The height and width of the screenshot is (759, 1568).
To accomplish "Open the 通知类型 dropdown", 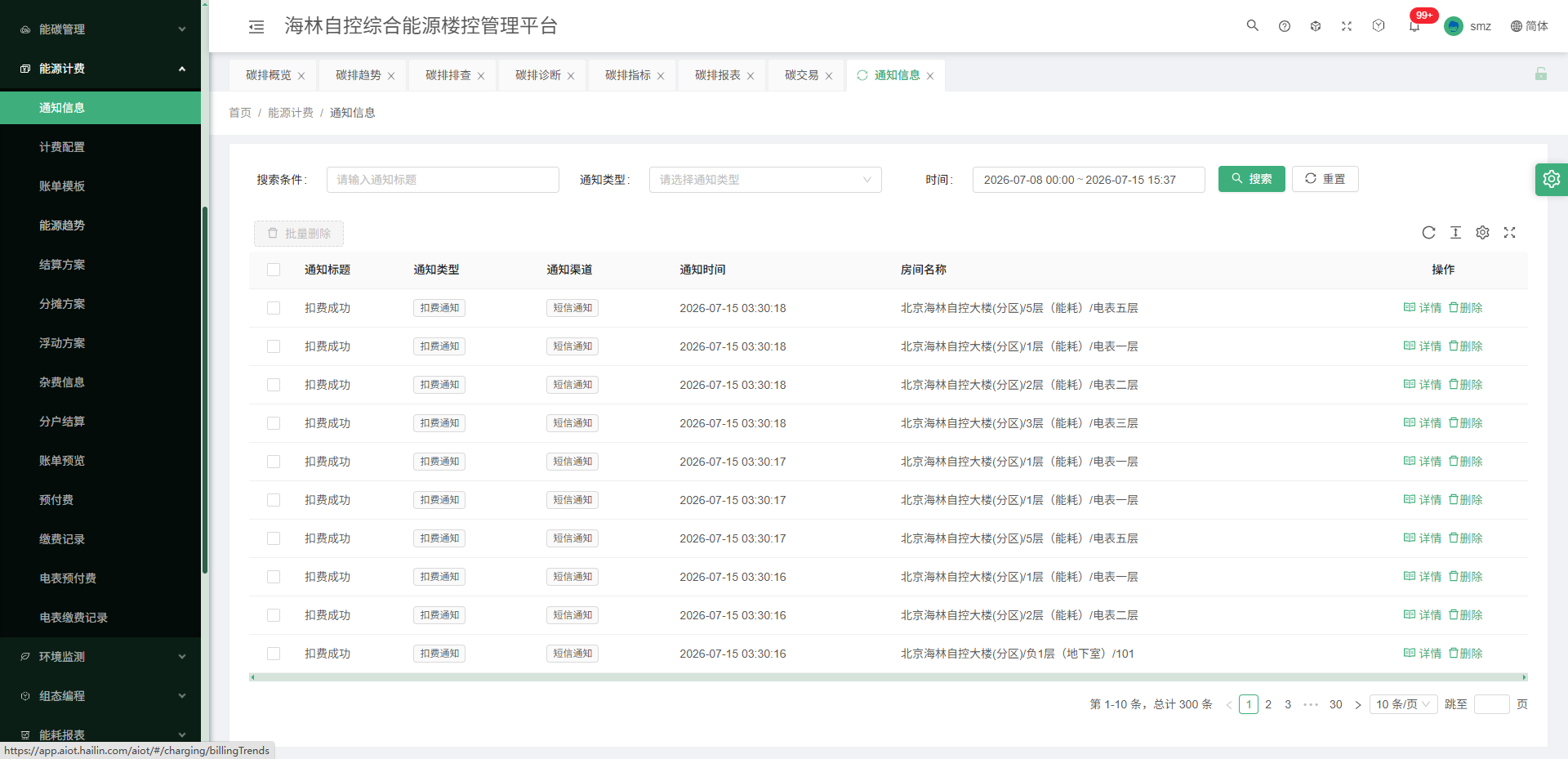I will (765, 180).
